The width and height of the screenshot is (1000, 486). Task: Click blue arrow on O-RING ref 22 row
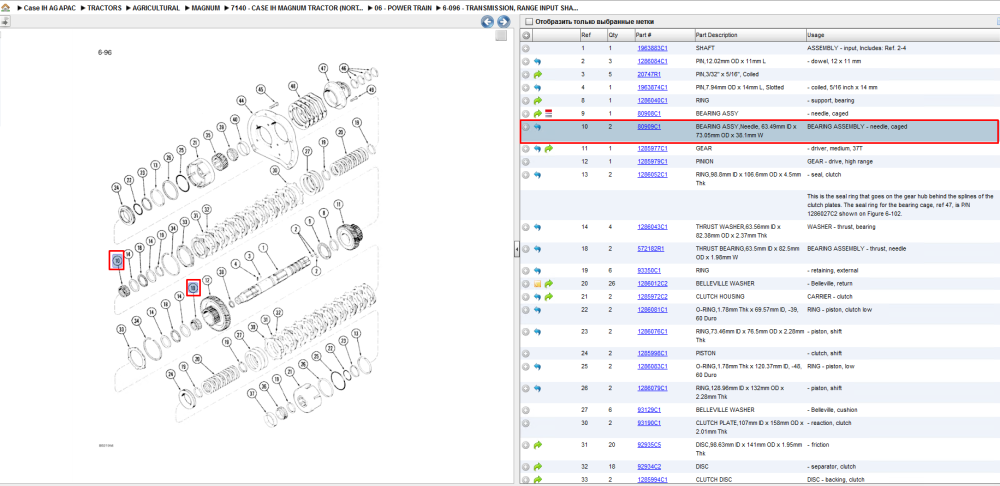point(538,309)
